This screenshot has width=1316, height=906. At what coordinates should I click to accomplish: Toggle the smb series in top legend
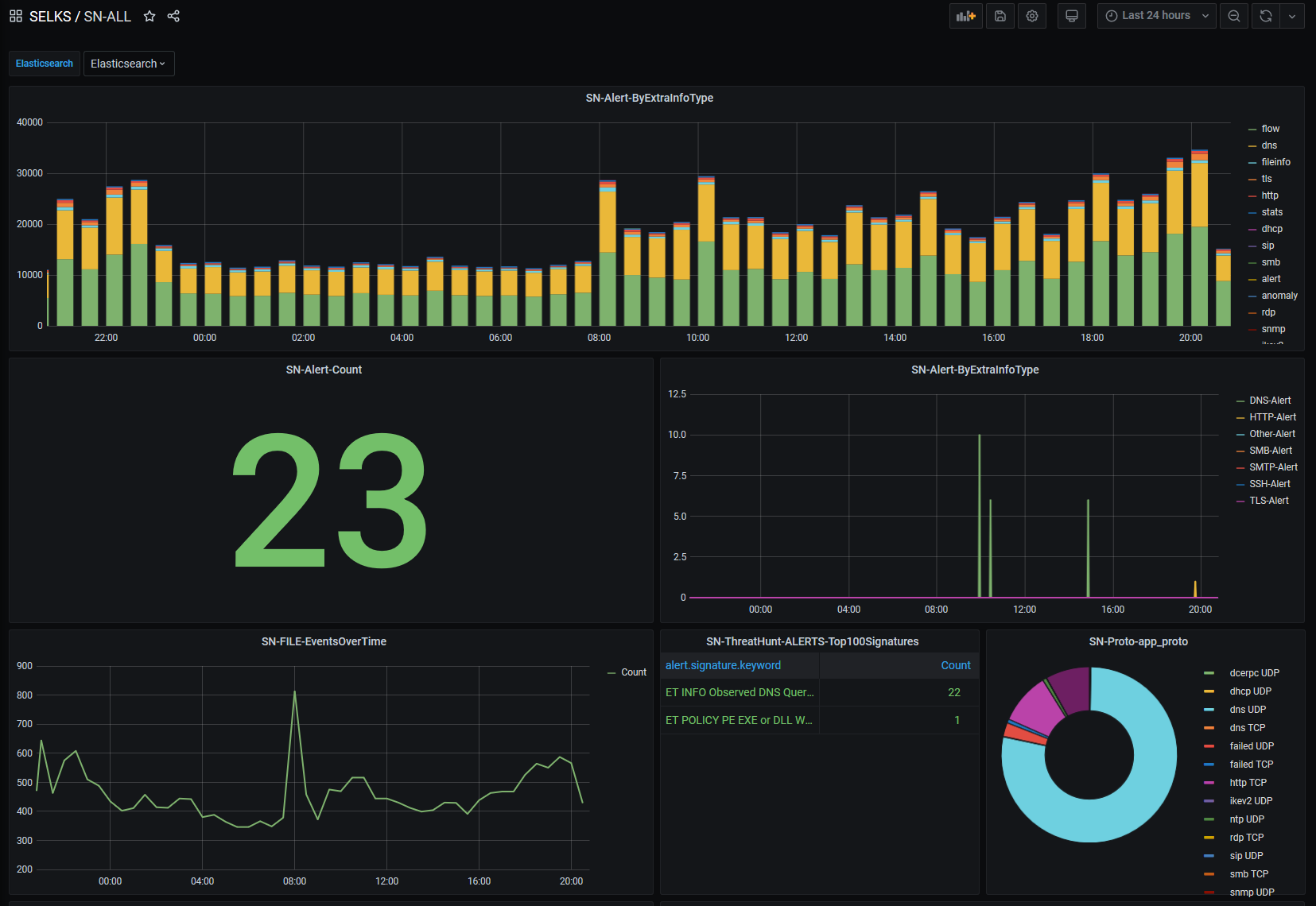(x=1270, y=262)
